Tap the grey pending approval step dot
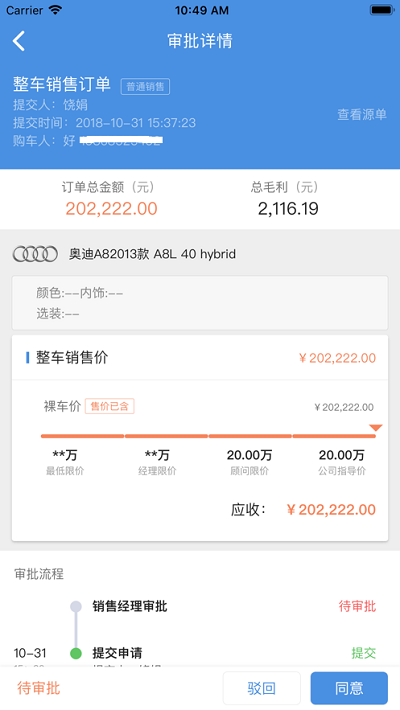400x710 pixels. pos(76,606)
